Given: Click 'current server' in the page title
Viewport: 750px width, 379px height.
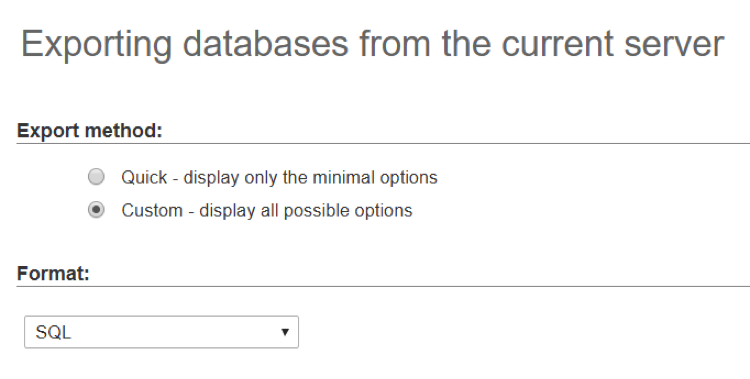Looking at the screenshot, I should click(613, 45).
